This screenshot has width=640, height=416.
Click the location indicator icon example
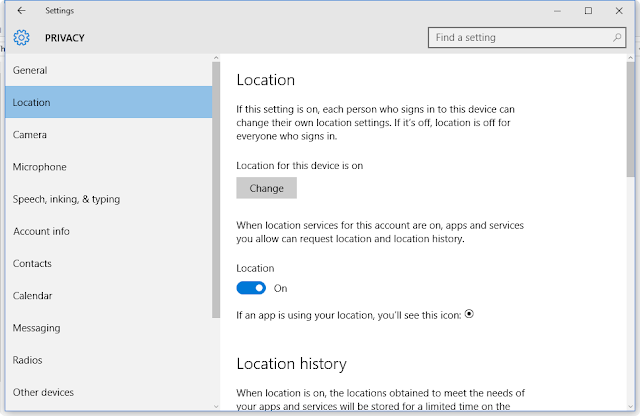click(x=469, y=314)
